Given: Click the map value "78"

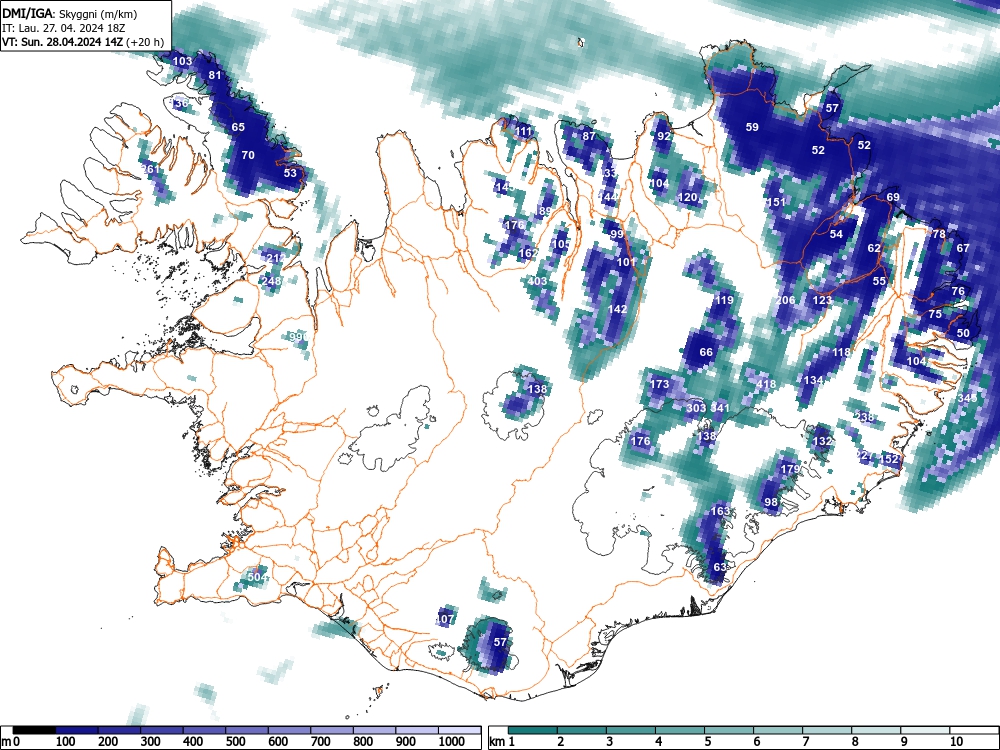Looking at the screenshot, I should pyautogui.click(x=939, y=235).
